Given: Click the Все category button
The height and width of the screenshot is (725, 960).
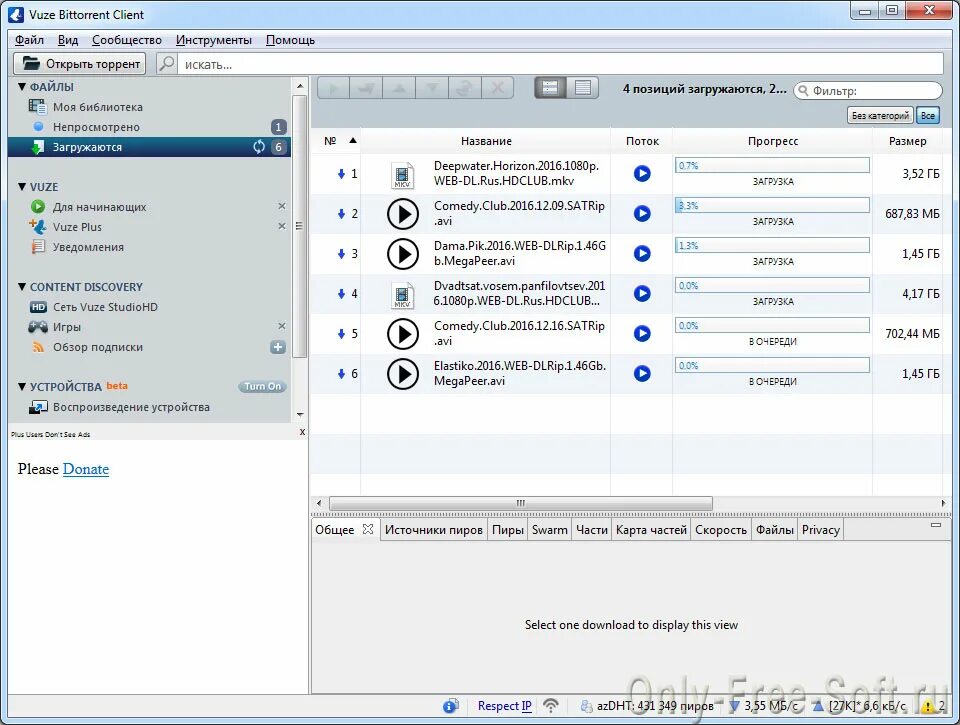Looking at the screenshot, I should click(928, 115).
